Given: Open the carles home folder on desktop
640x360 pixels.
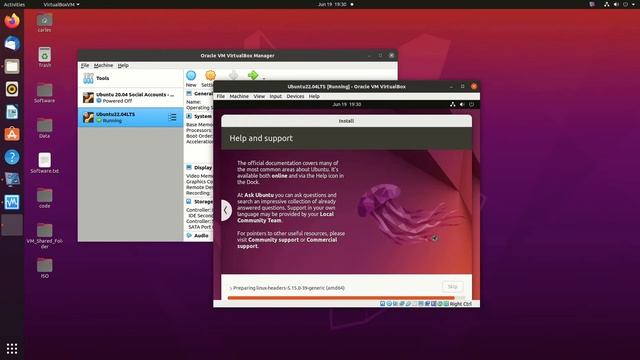Looking at the screenshot, I should (x=44, y=22).
